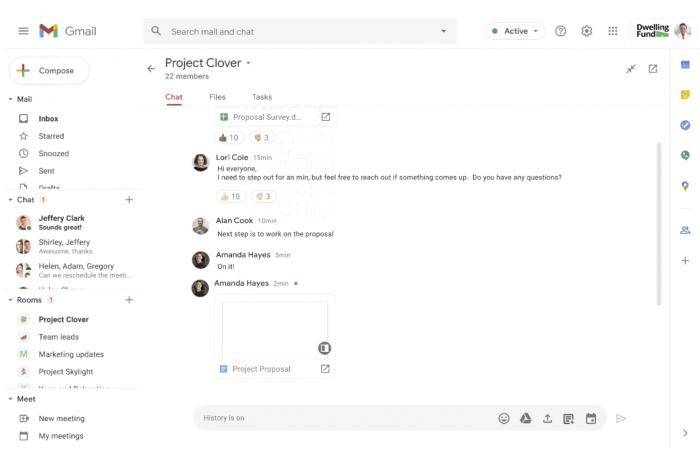Switch to the Chat tab
This screenshot has height=476, width=700.
click(174, 97)
